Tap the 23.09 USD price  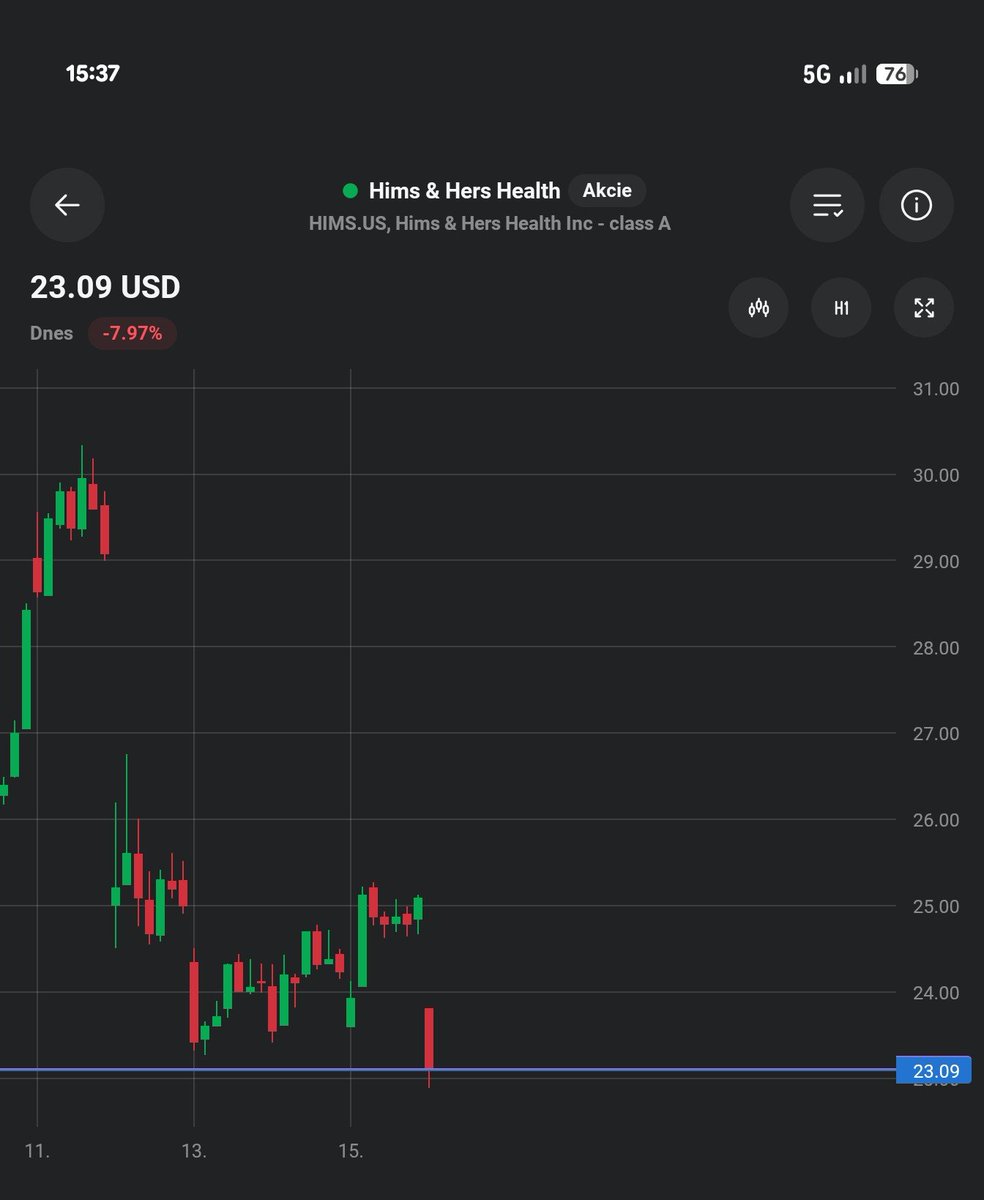point(105,287)
